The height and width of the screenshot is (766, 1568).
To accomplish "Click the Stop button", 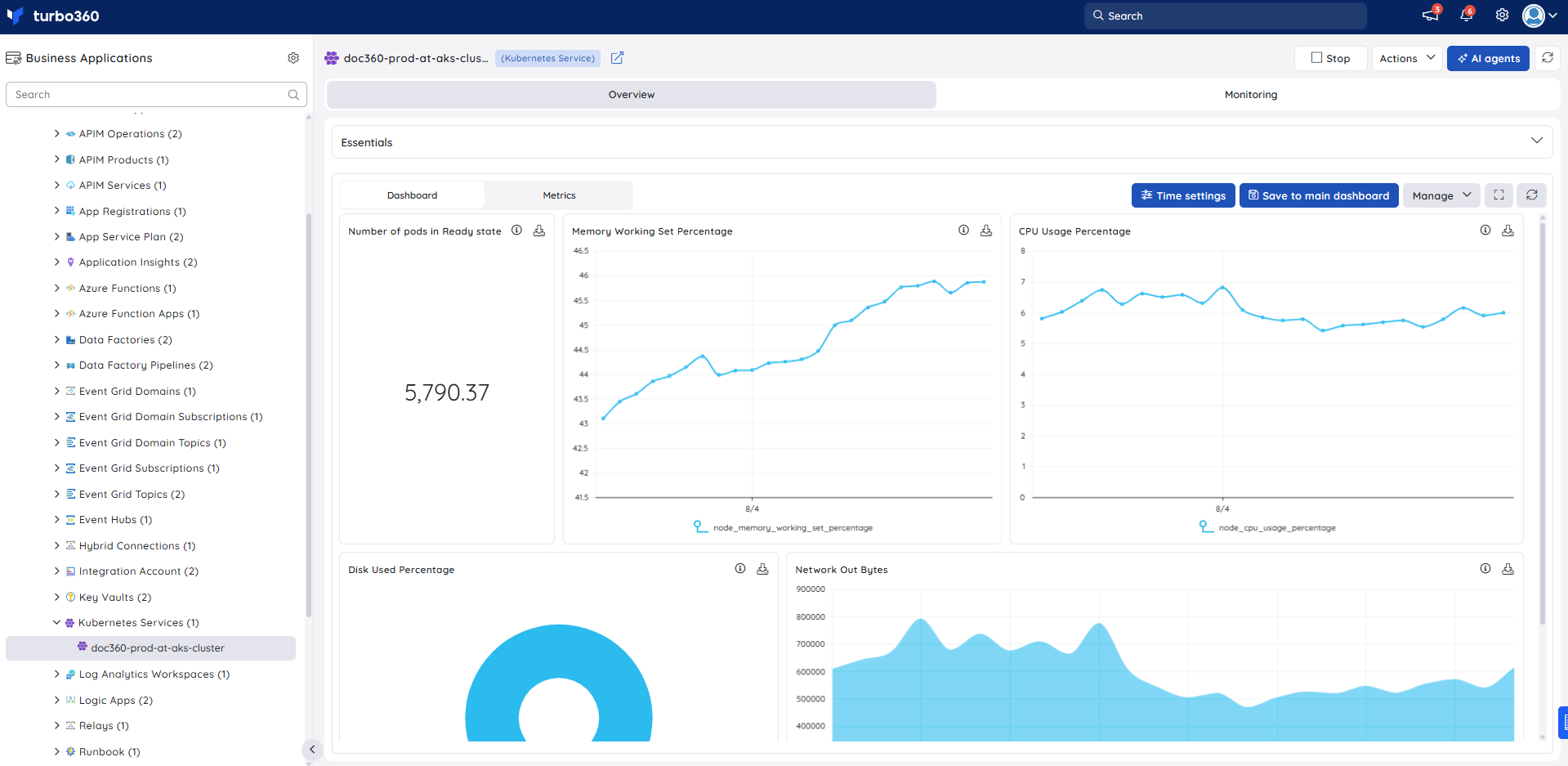I will click(x=1330, y=58).
